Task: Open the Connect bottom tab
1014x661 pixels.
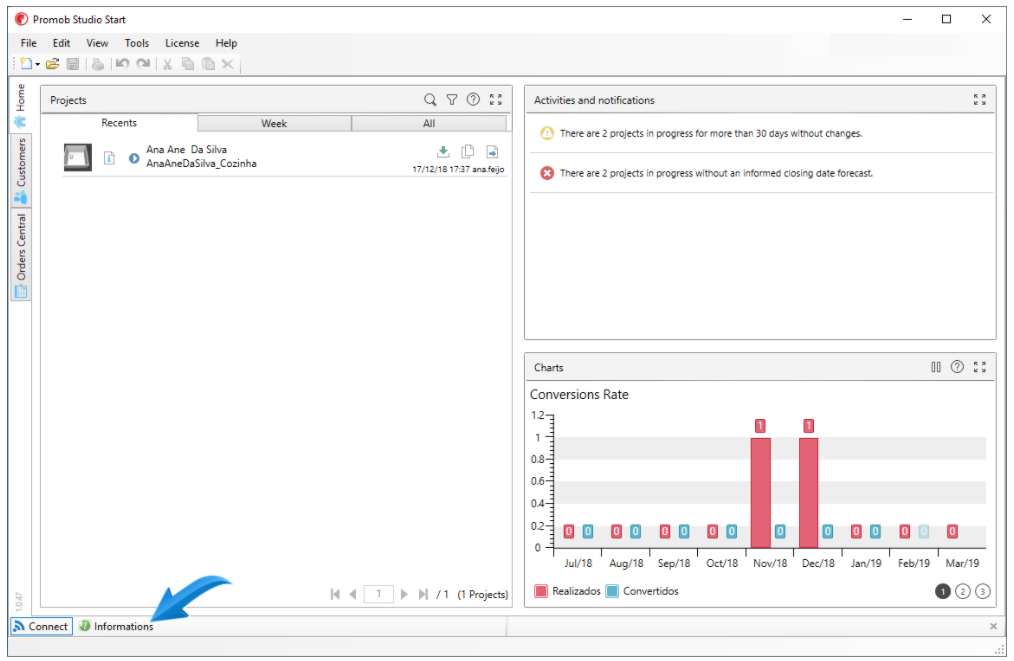Action: [x=40, y=626]
